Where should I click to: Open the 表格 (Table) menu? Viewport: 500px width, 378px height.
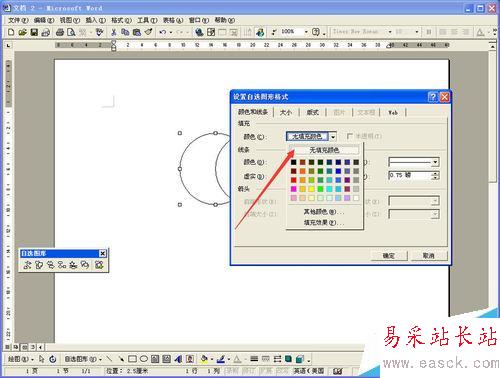(173, 20)
